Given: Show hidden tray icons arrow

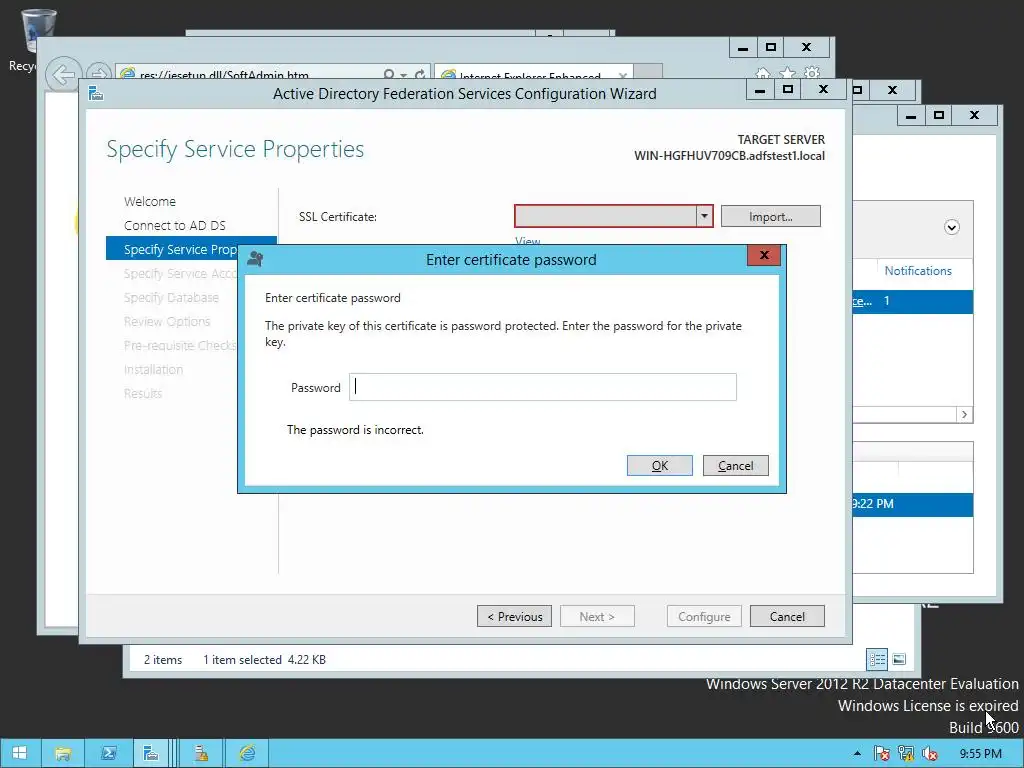Looking at the screenshot, I should [857, 754].
